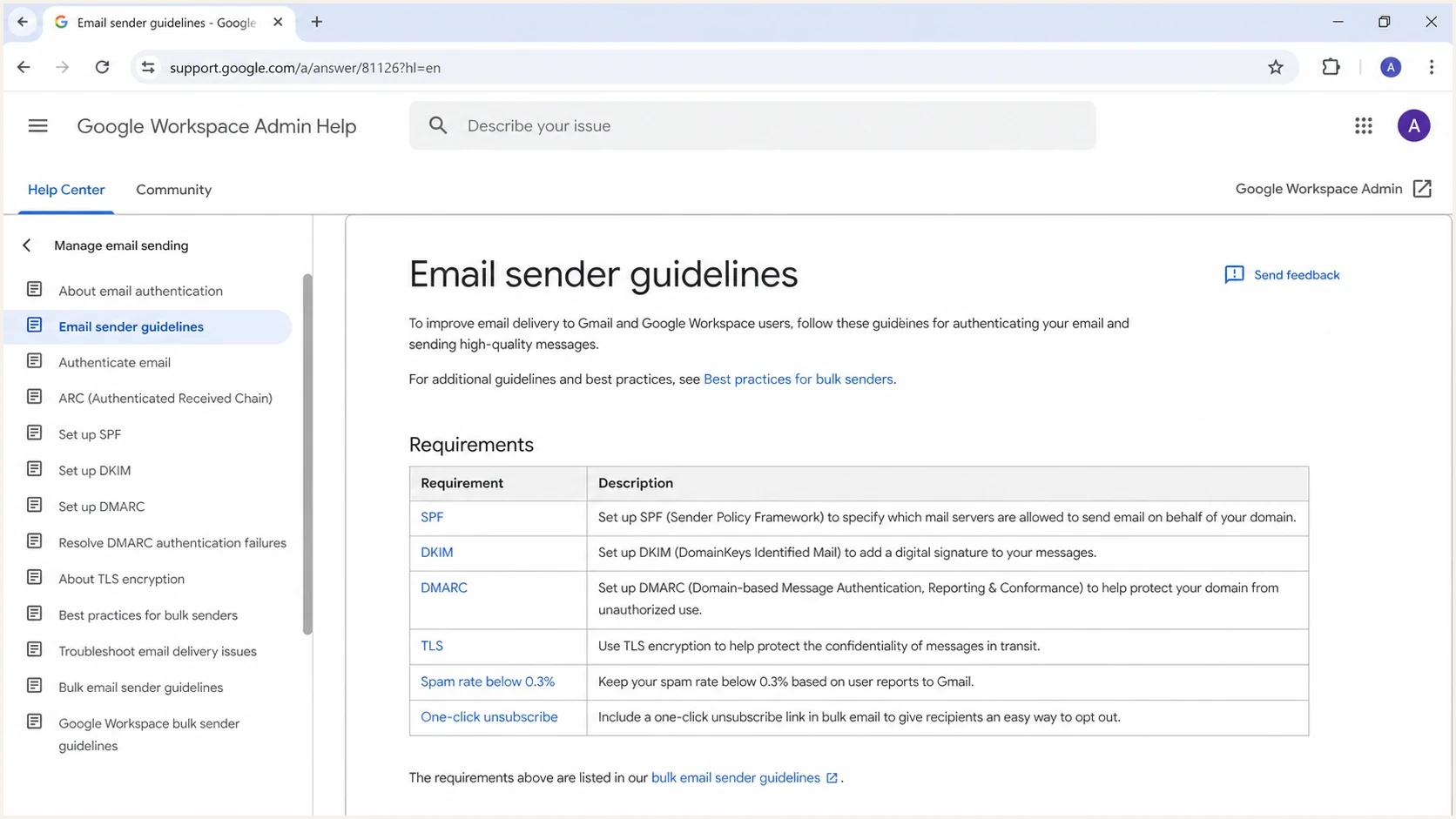
Task: Open Google Workspace bulk sender guidelines item
Action: [x=149, y=735]
